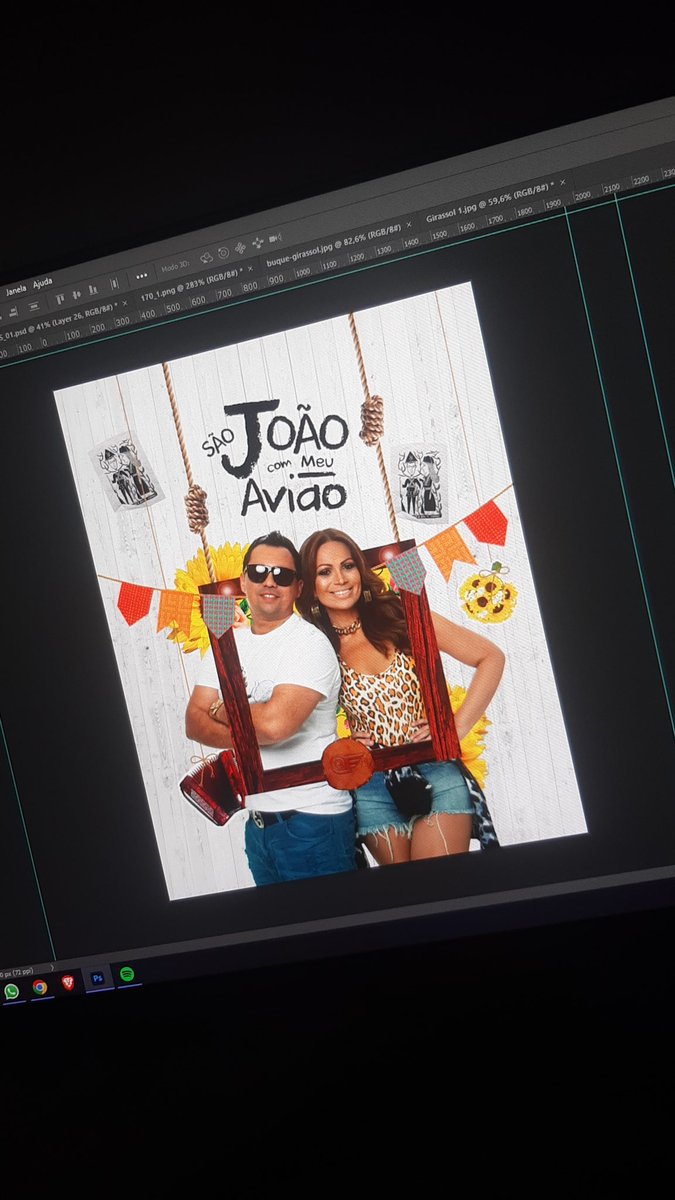Close the Layer 26 psd document tab
The height and width of the screenshot is (1200, 675).
click(125, 303)
